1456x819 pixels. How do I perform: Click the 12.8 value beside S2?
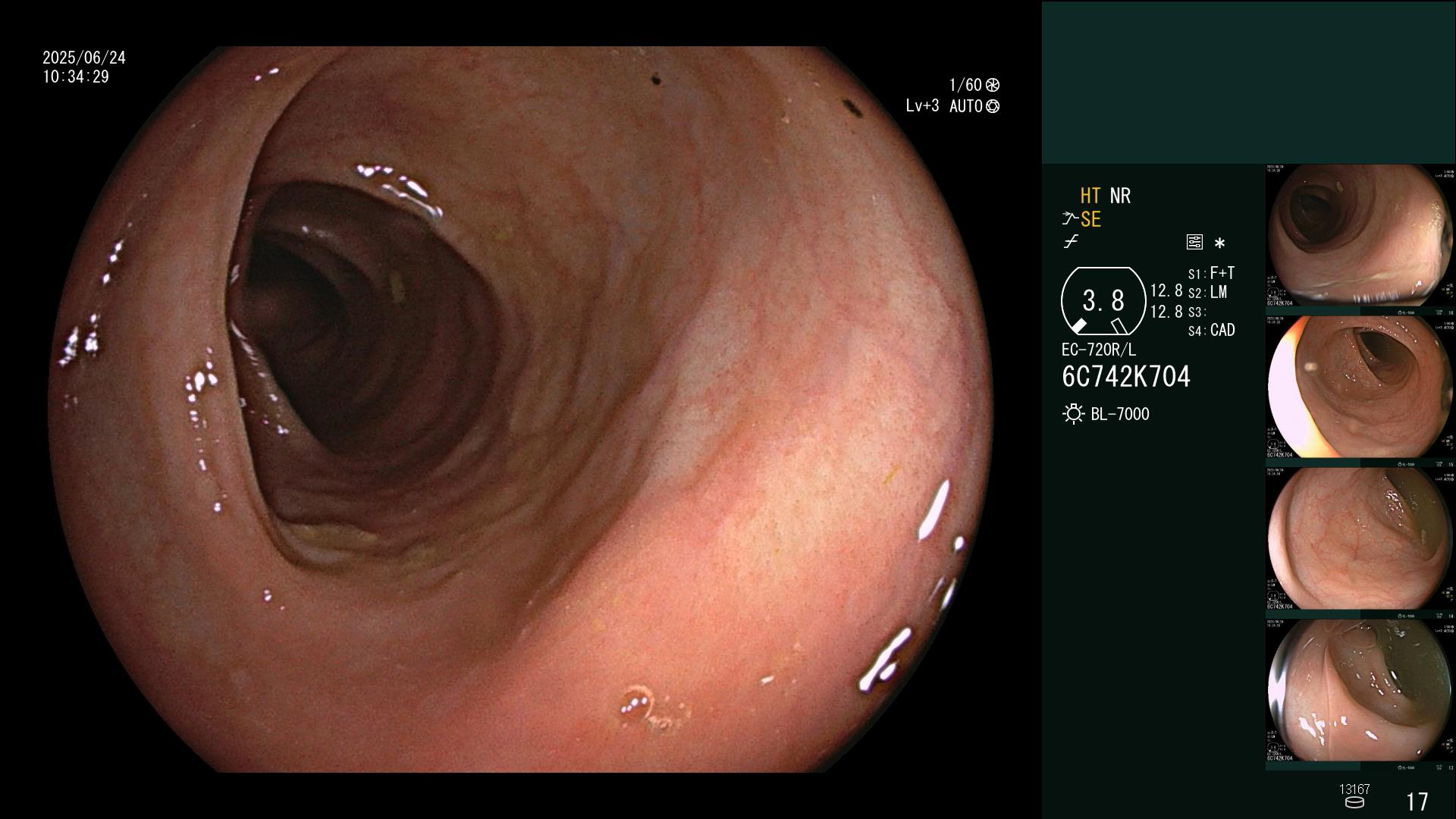(x=1166, y=291)
